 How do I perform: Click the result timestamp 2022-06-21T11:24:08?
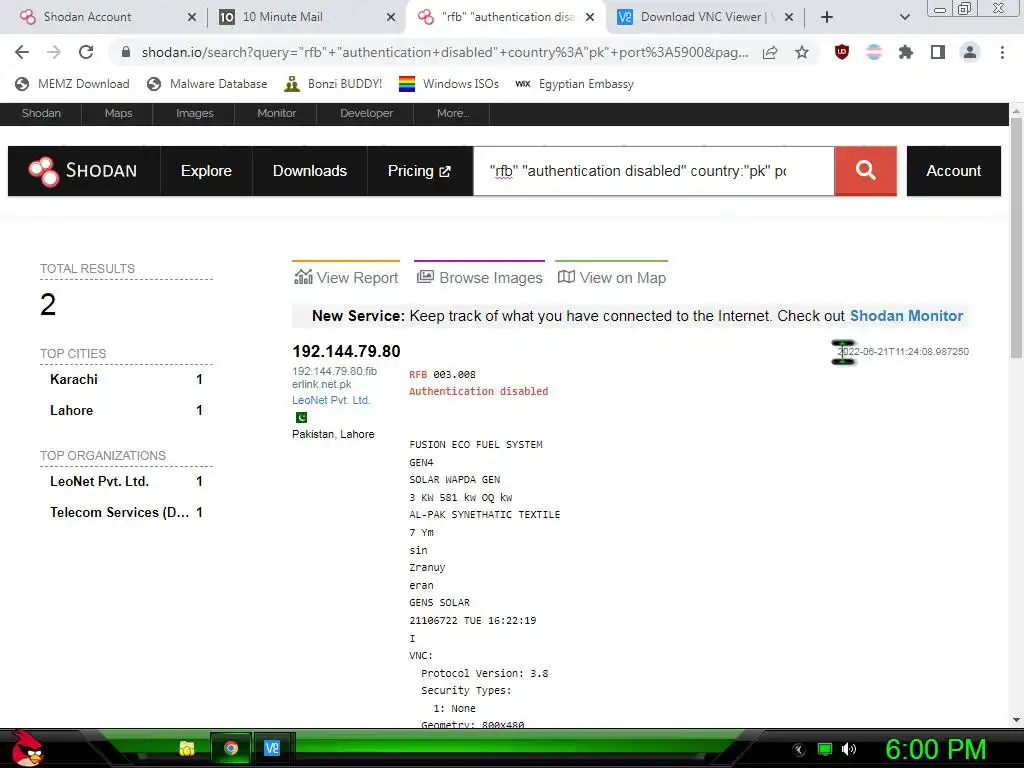click(903, 352)
